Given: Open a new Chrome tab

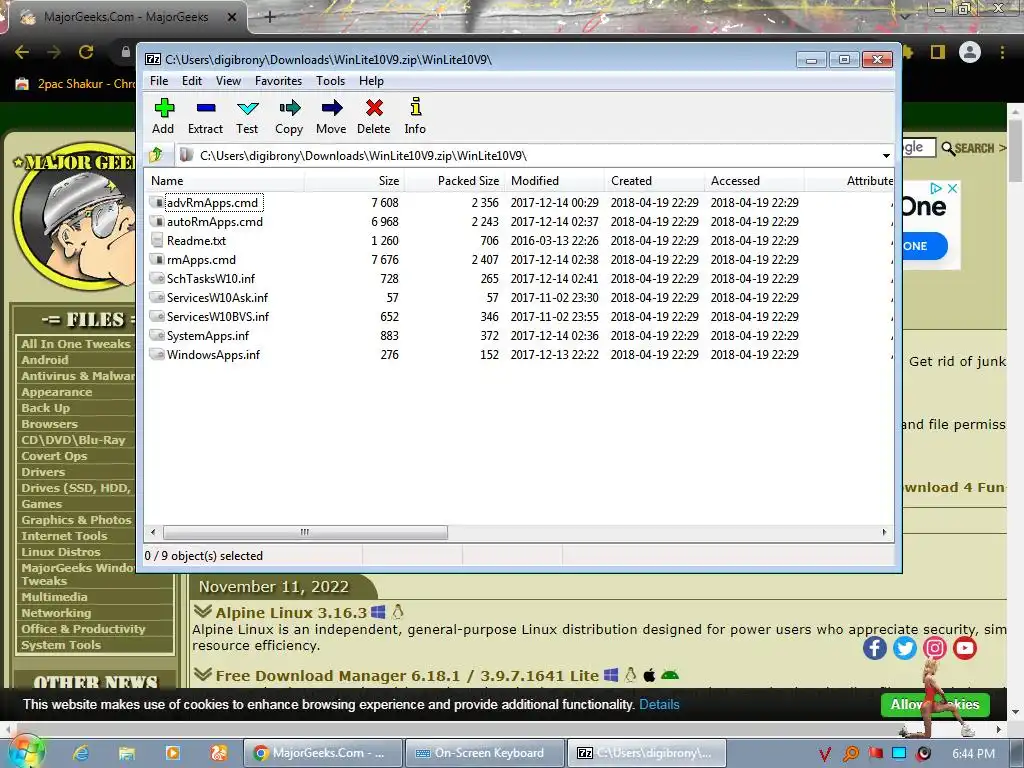Looking at the screenshot, I should click(270, 17).
